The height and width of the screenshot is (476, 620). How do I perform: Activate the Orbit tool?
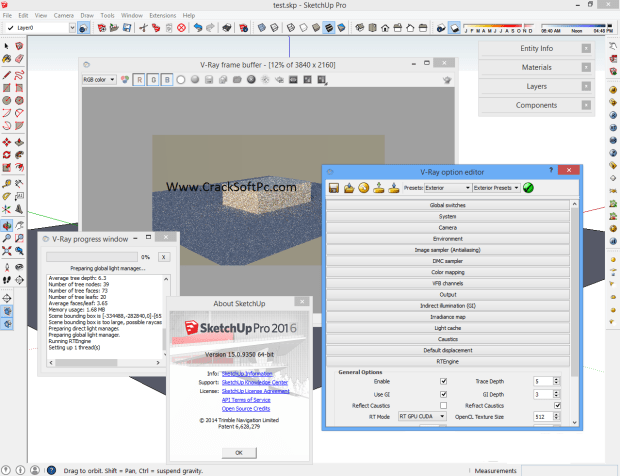tap(6, 225)
